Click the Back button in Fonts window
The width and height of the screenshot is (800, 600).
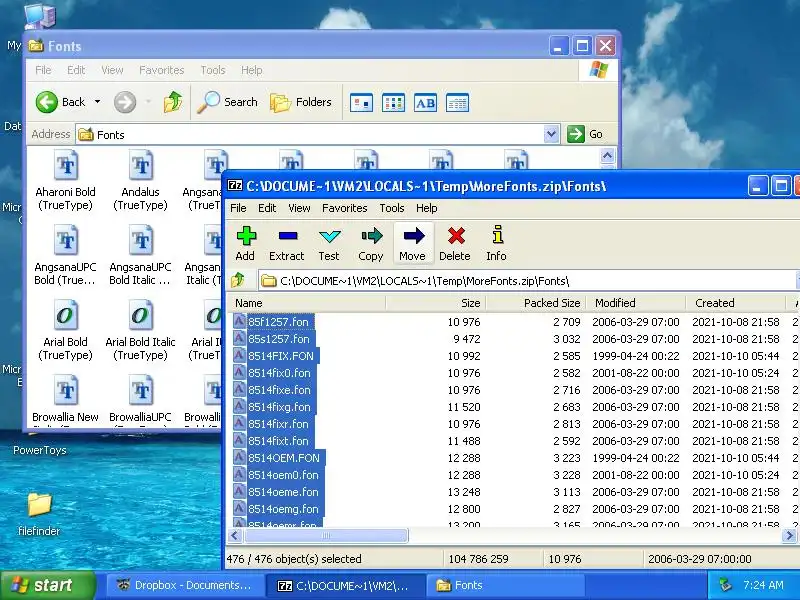pyautogui.click(x=60, y=102)
